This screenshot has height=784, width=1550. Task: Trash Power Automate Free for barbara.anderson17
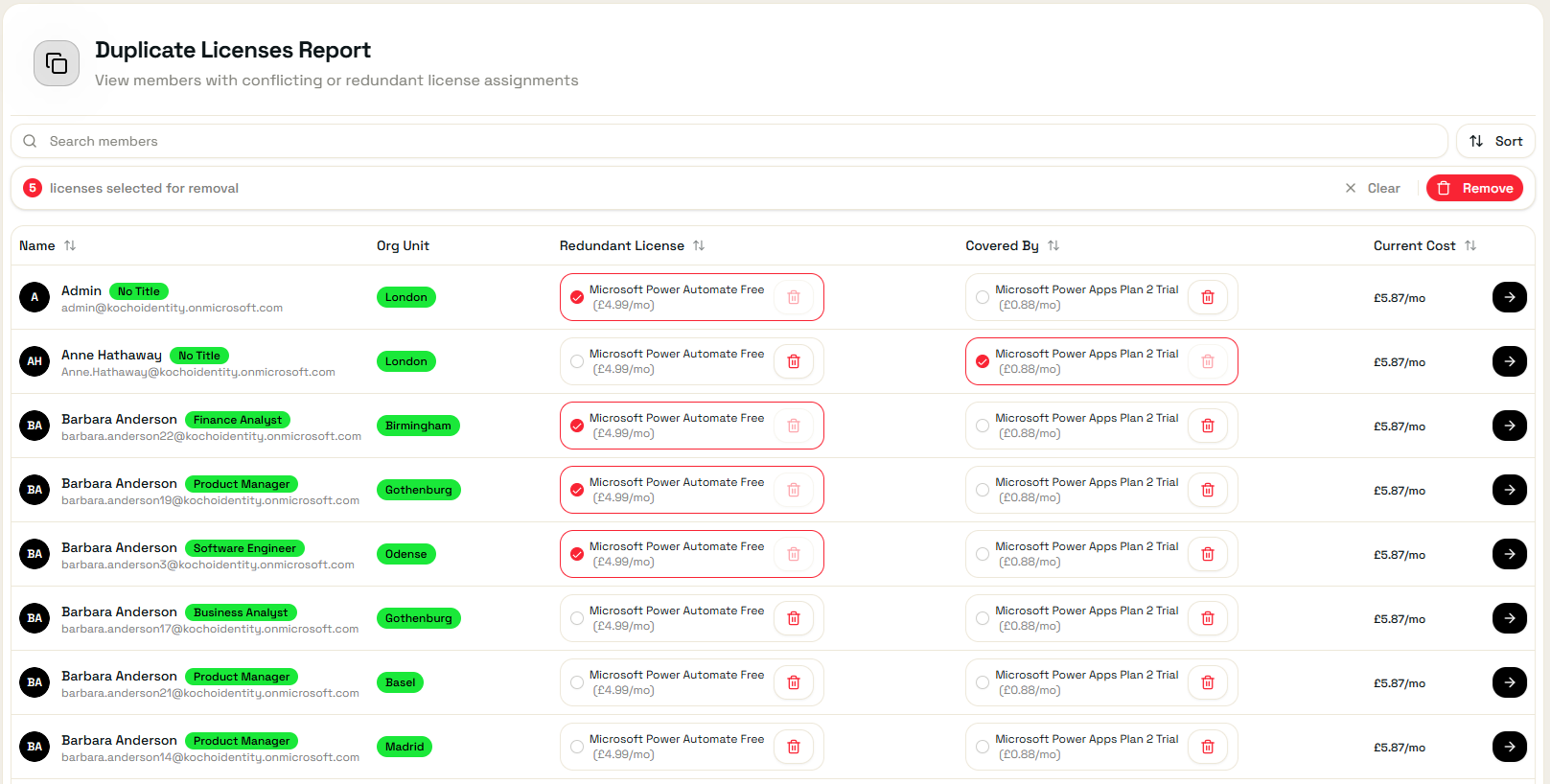tap(794, 618)
